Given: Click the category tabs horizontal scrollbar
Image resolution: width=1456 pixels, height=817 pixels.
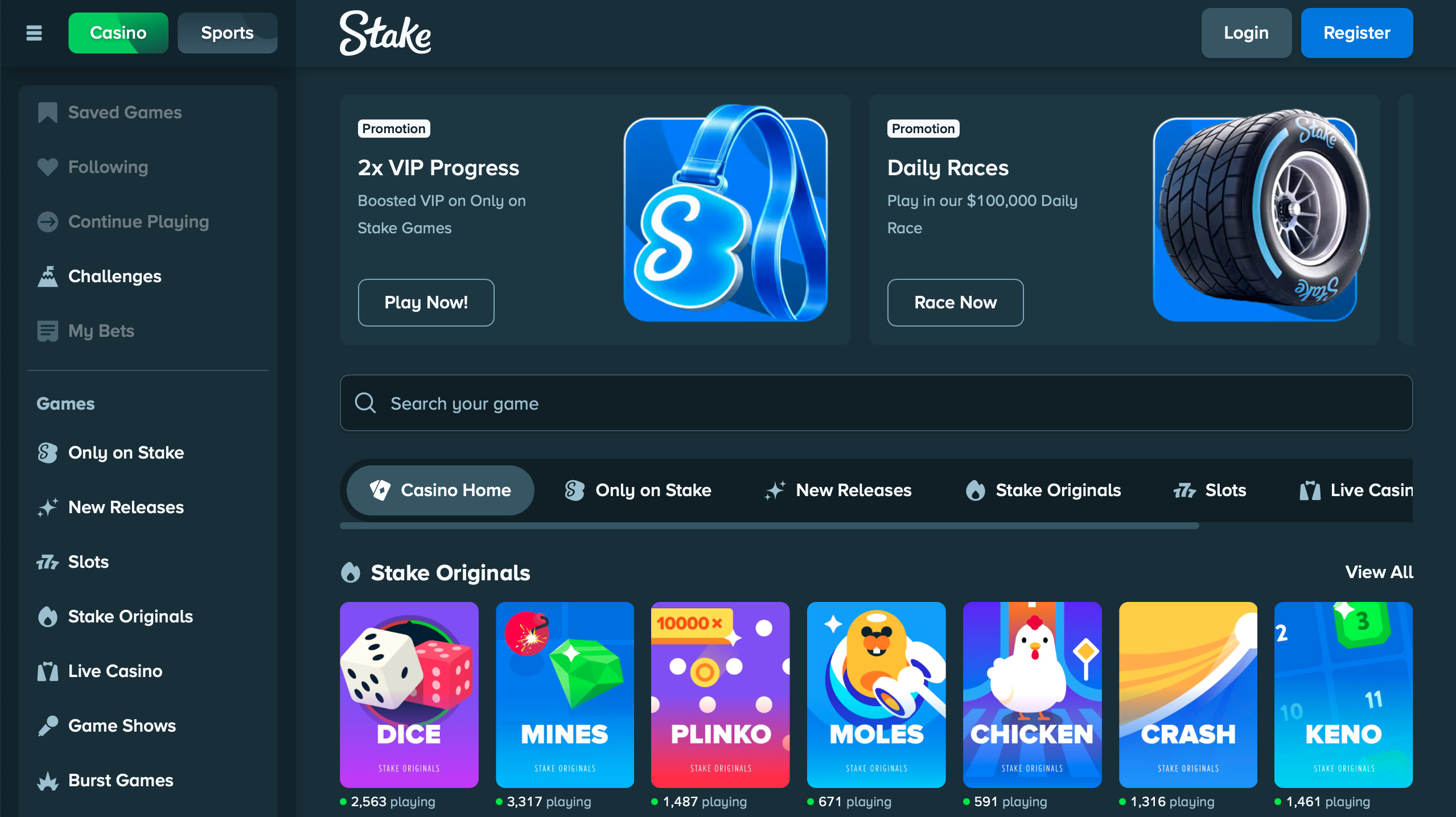Looking at the screenshot, I should coord(770,526).
